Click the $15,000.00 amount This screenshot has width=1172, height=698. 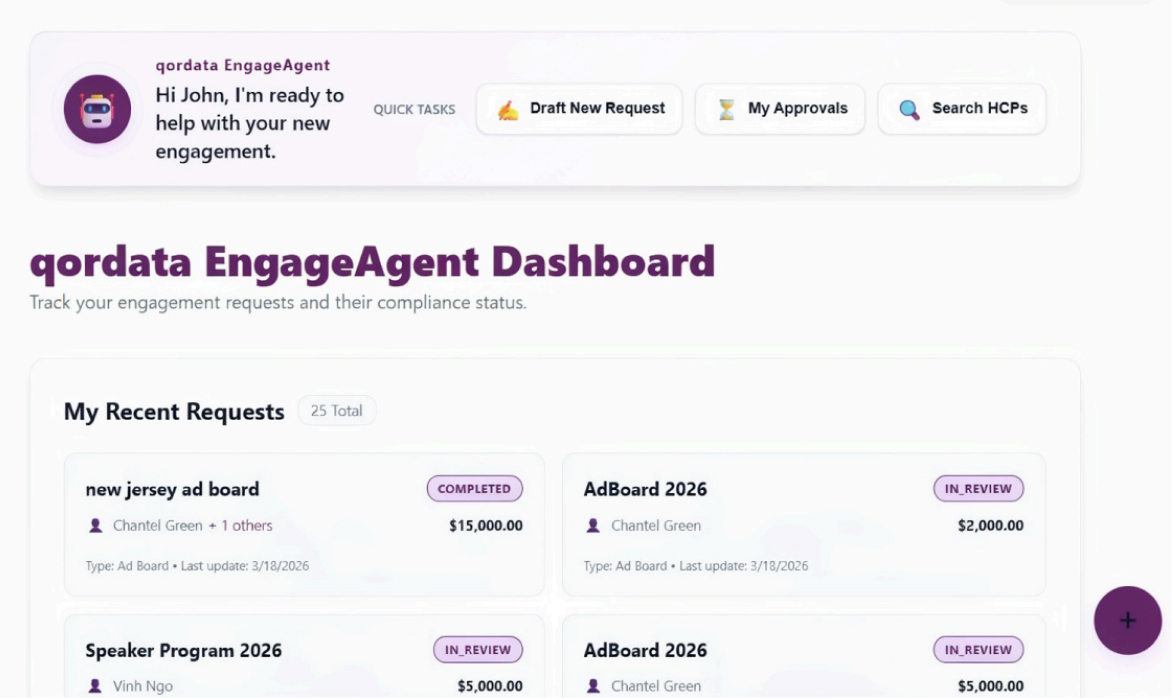[x=485, y=526]
